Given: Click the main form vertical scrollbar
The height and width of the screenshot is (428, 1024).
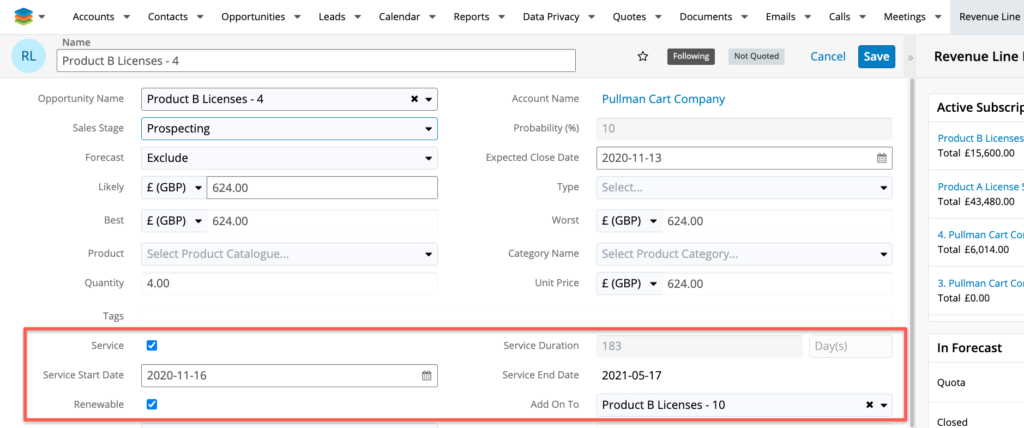Looking at the screenshot, I should (912, 252).
